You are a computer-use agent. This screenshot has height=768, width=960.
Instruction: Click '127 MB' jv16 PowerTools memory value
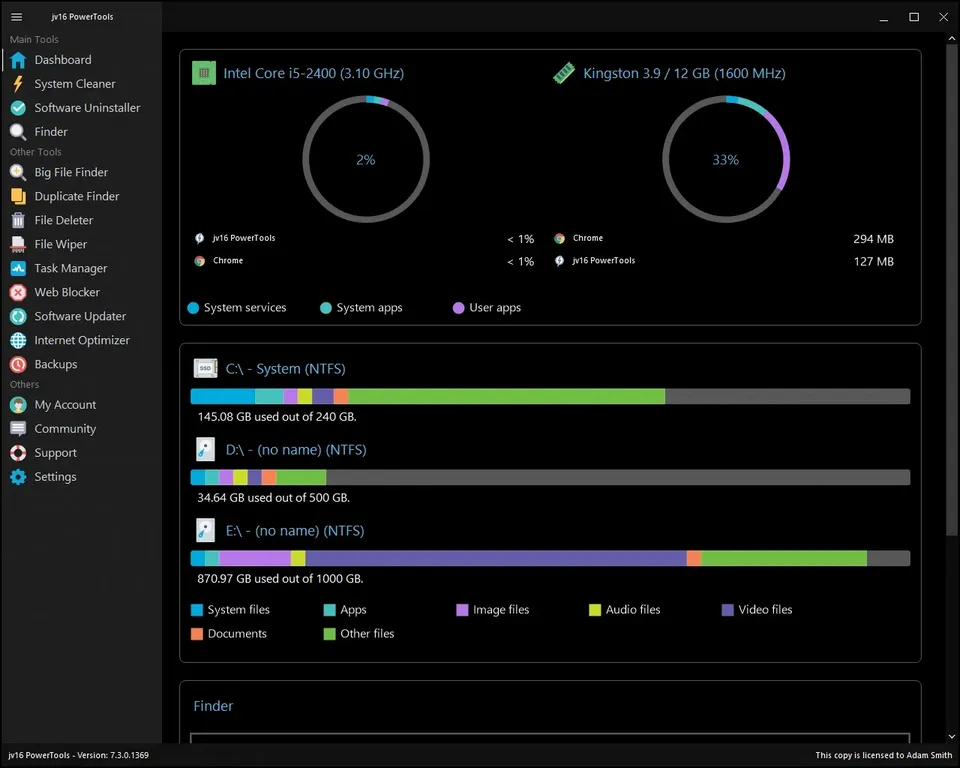(x=874, y=262)
